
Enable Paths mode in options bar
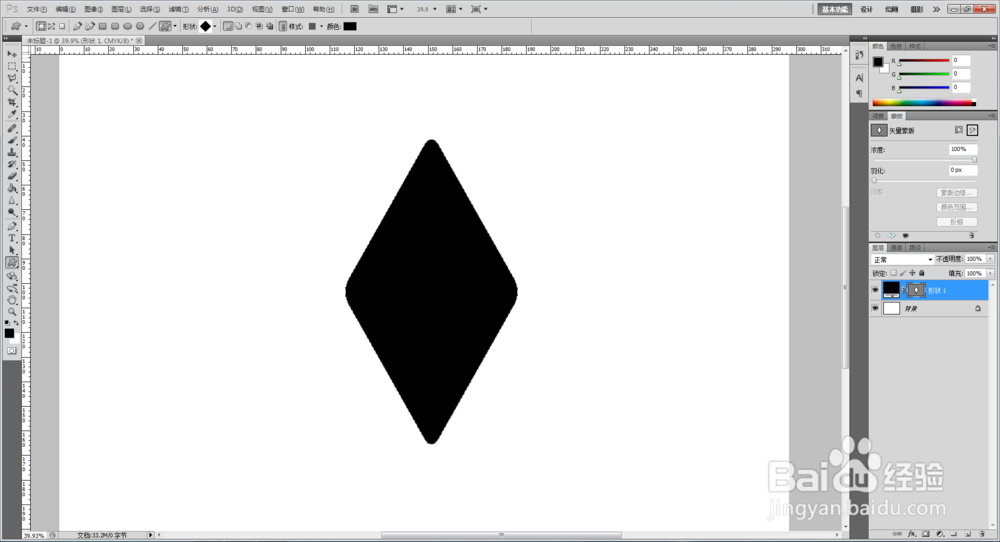[52, 26]
